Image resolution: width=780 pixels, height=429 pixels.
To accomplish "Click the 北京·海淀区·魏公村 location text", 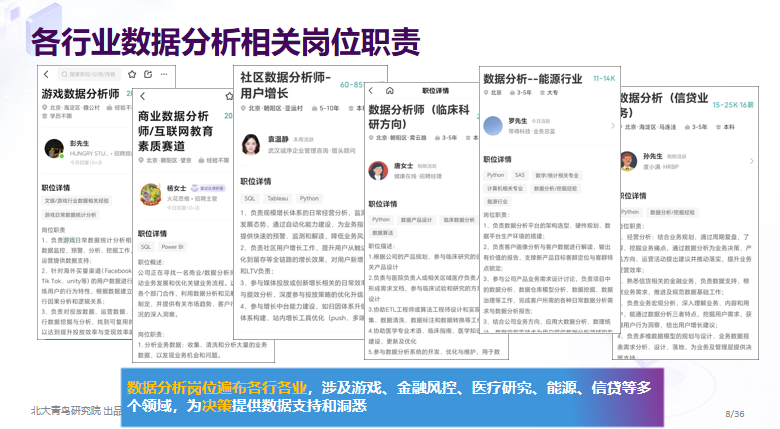I will pos(75,107).
